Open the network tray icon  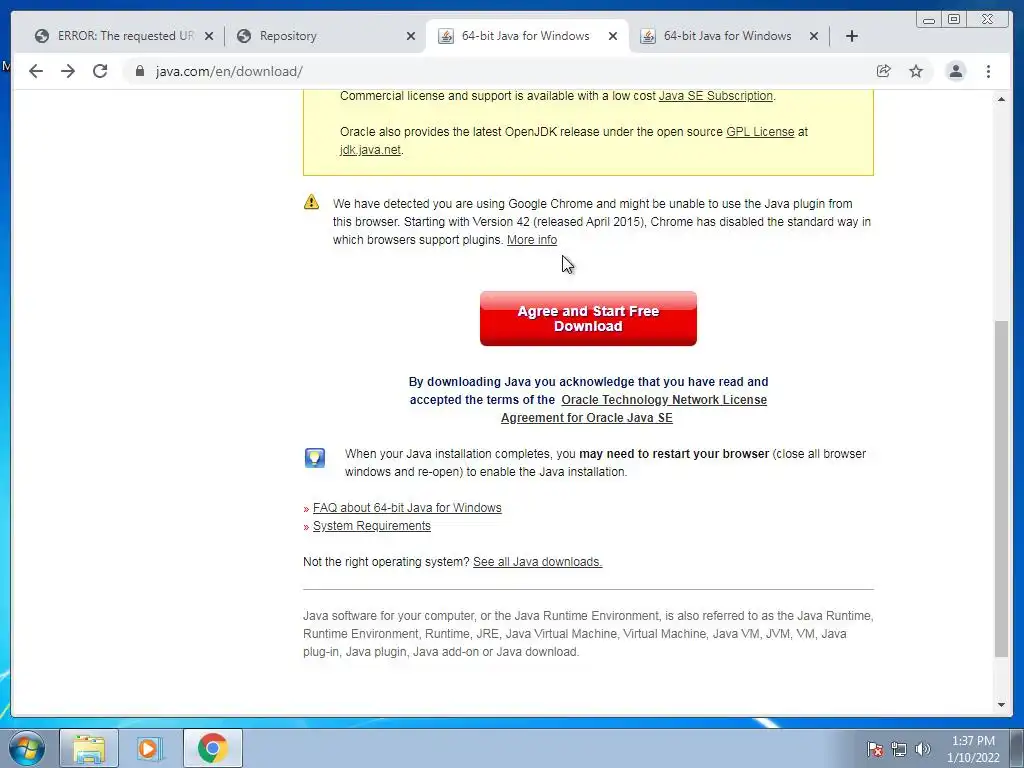(899, 749)
